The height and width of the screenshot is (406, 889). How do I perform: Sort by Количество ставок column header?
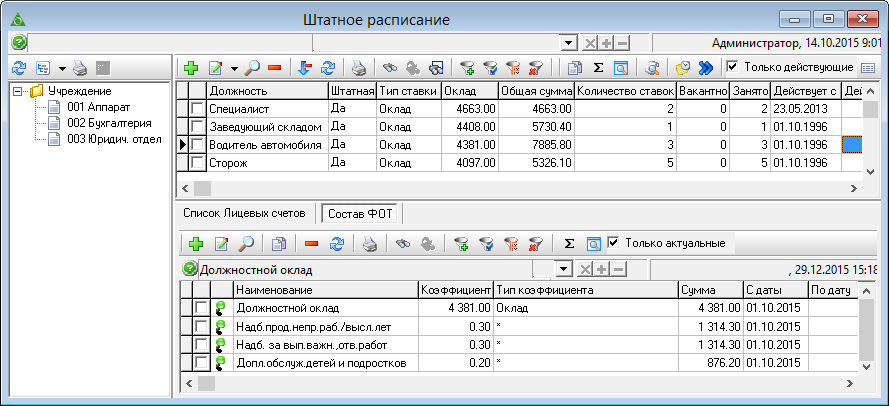pyautogui.click(x=626, y=91)
